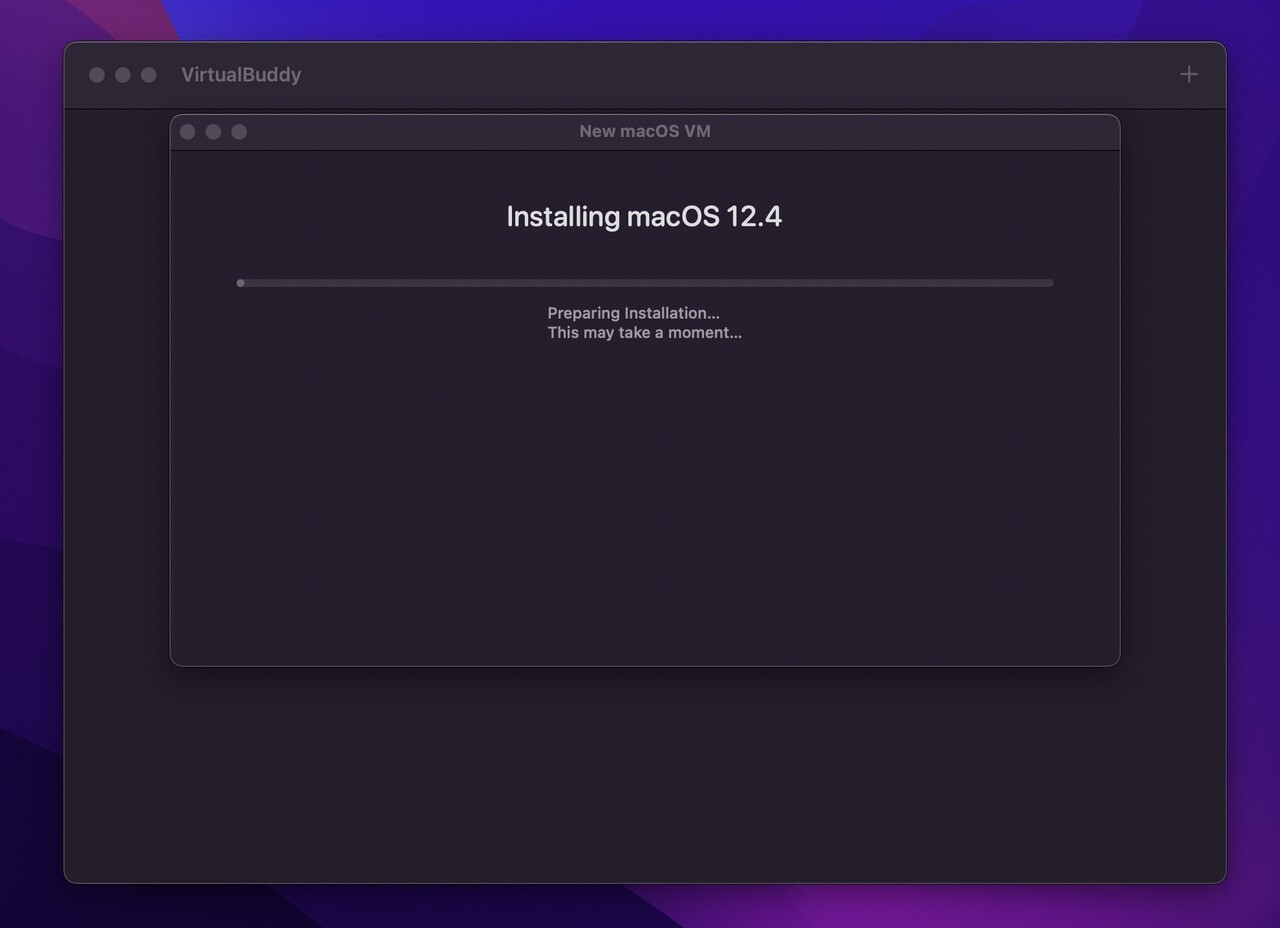
Task: Minimize the New macOS VM dialog
Action: [213, 131]
